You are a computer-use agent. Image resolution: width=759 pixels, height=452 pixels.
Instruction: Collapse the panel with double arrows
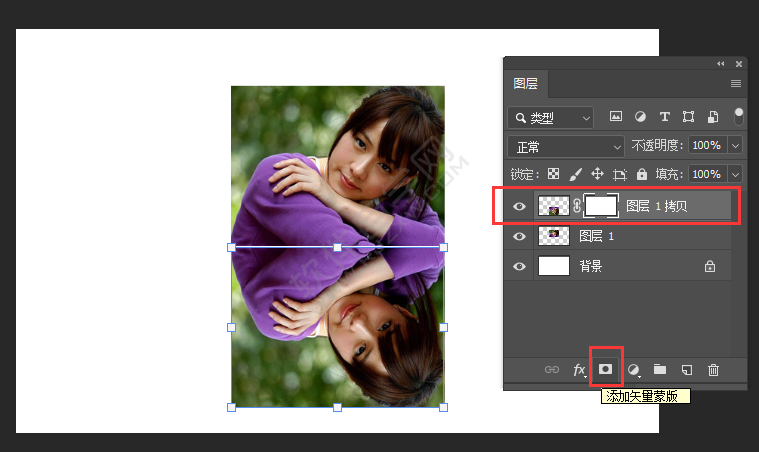point(721,63)
